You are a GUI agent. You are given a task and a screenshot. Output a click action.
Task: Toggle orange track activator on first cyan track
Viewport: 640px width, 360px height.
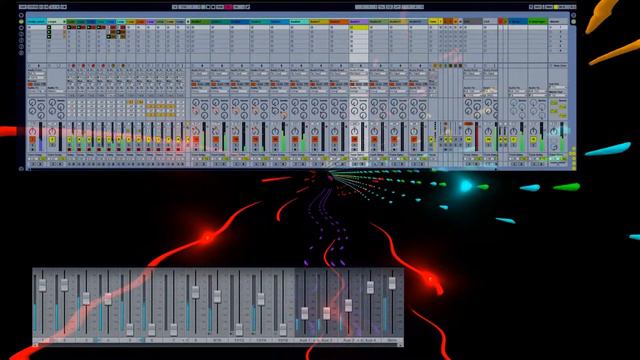click(32, 140)
